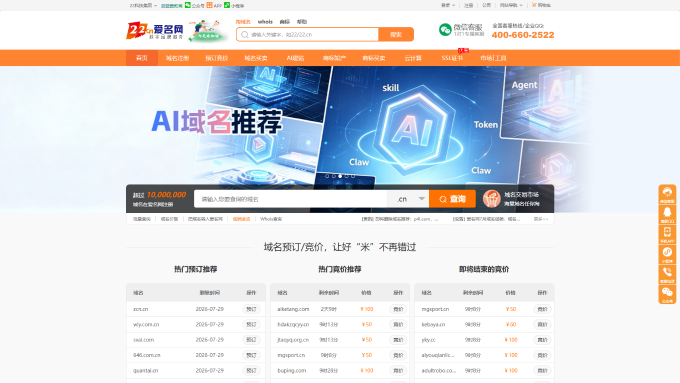Click domain name swai.com
The image size is (680, 383).
(144, 340)
